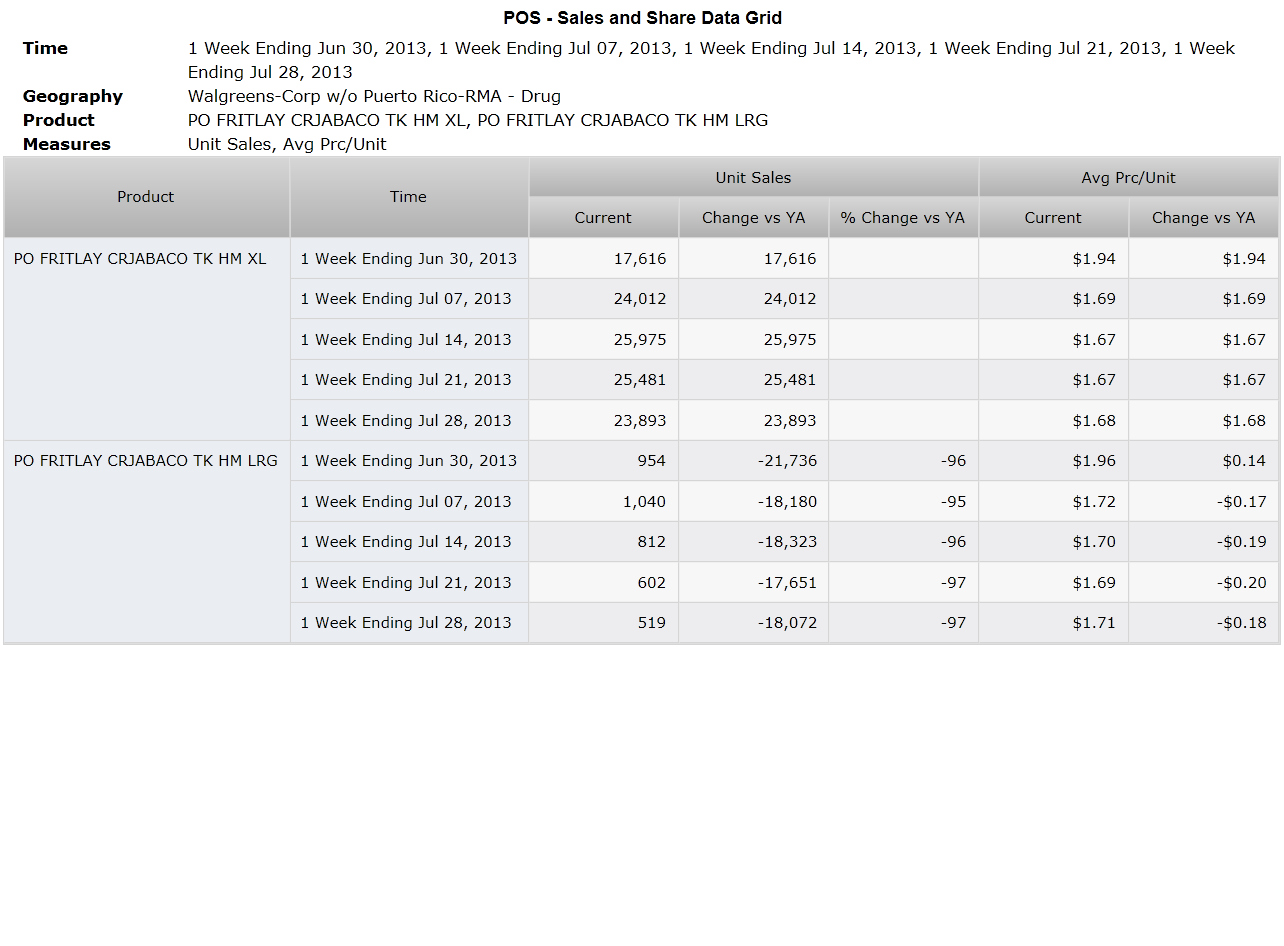Click the % Change vs YA header
The height and width of the screenshot is (946, 1284).
tap(903, 217)
